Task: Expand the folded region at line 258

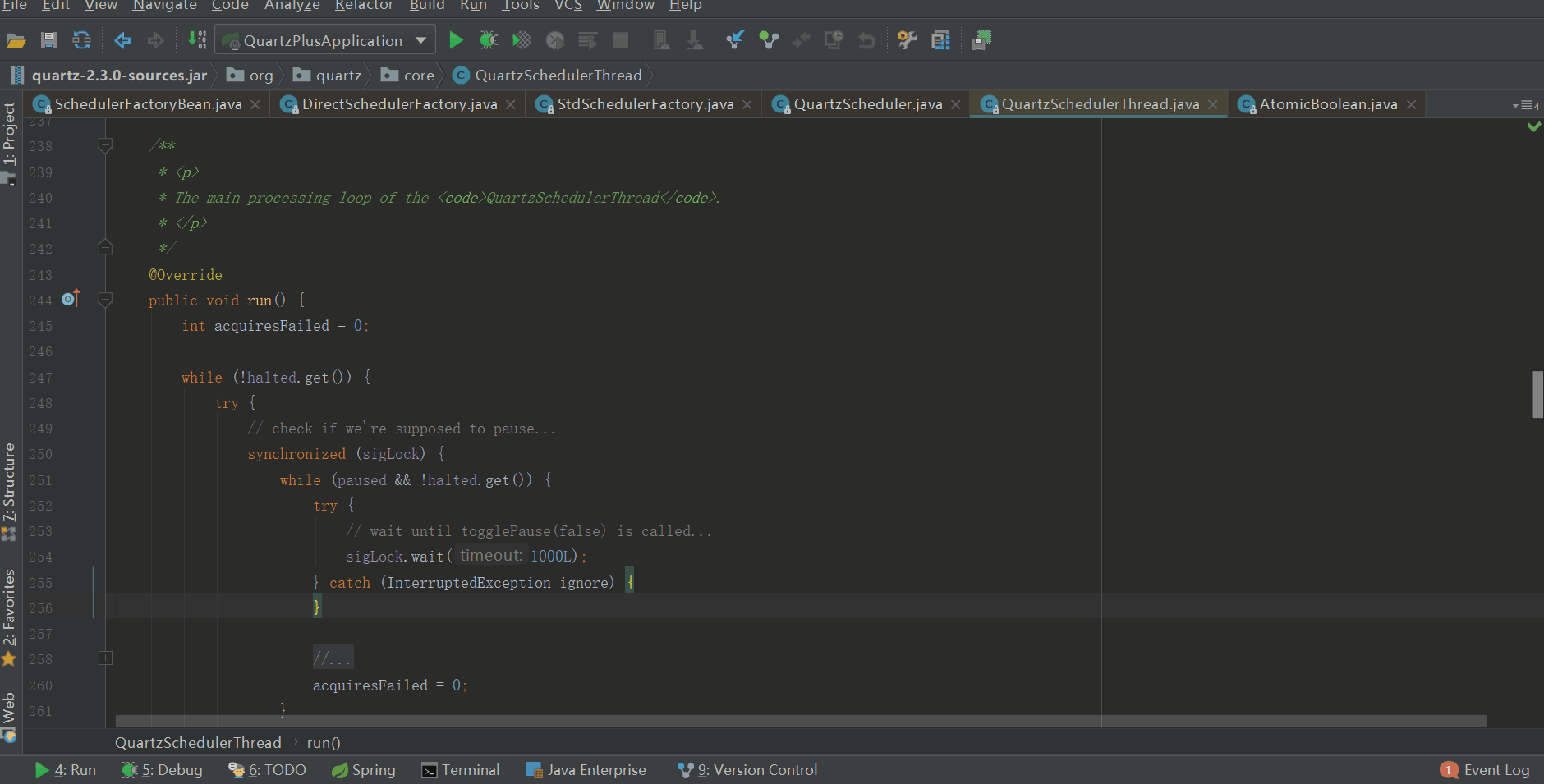Action: (105, 658)
